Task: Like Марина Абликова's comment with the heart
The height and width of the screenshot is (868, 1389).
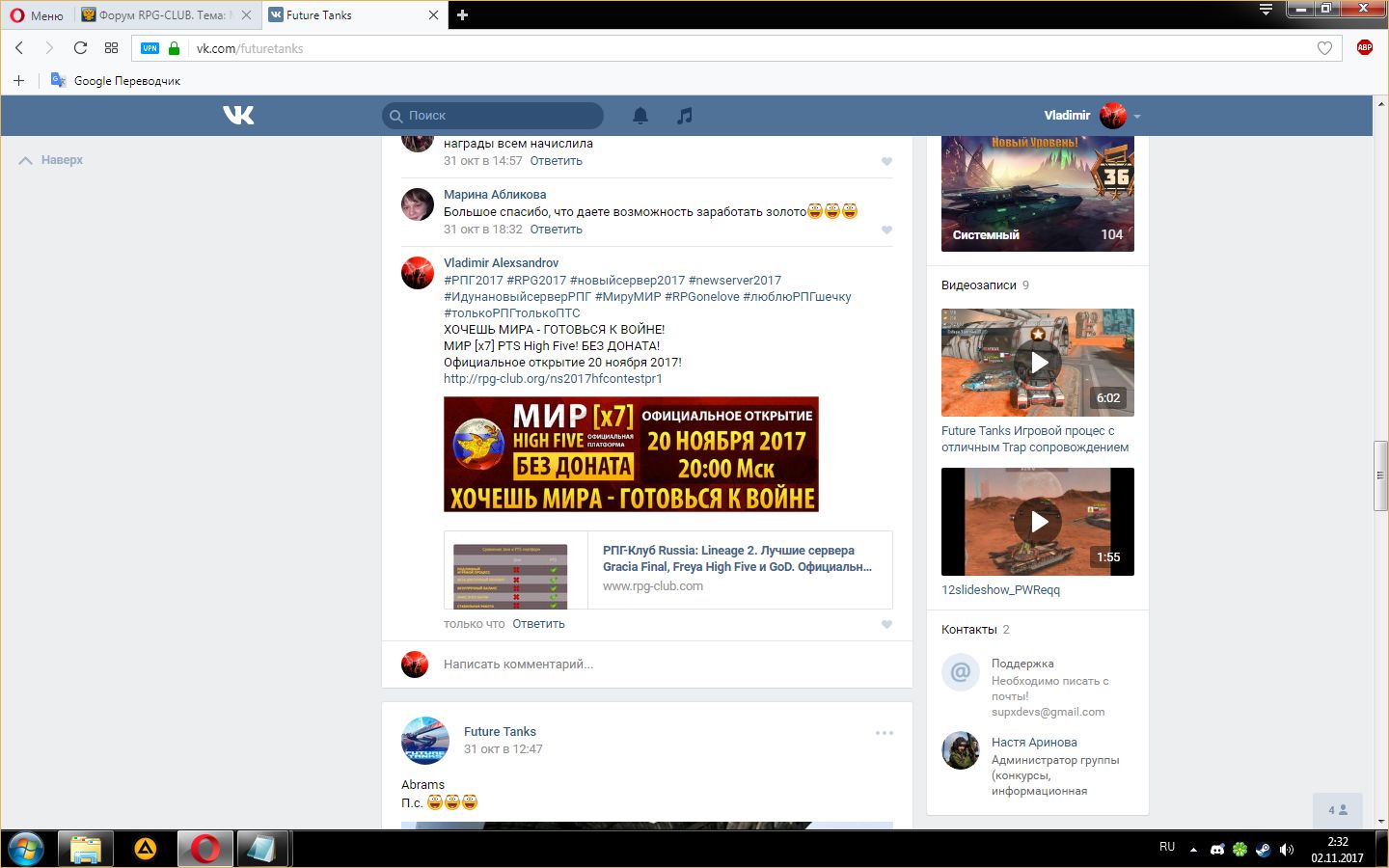Action: (x=886, y=230)
